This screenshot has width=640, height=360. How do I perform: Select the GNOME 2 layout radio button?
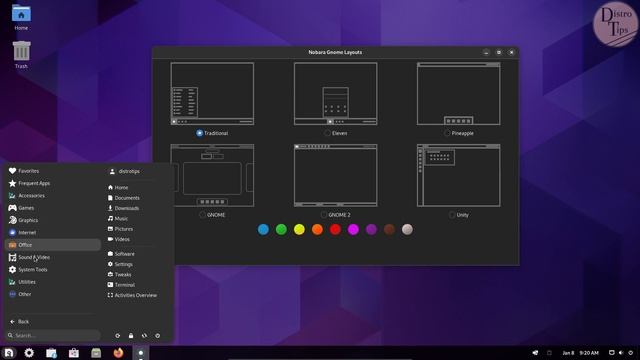(324, 215)
